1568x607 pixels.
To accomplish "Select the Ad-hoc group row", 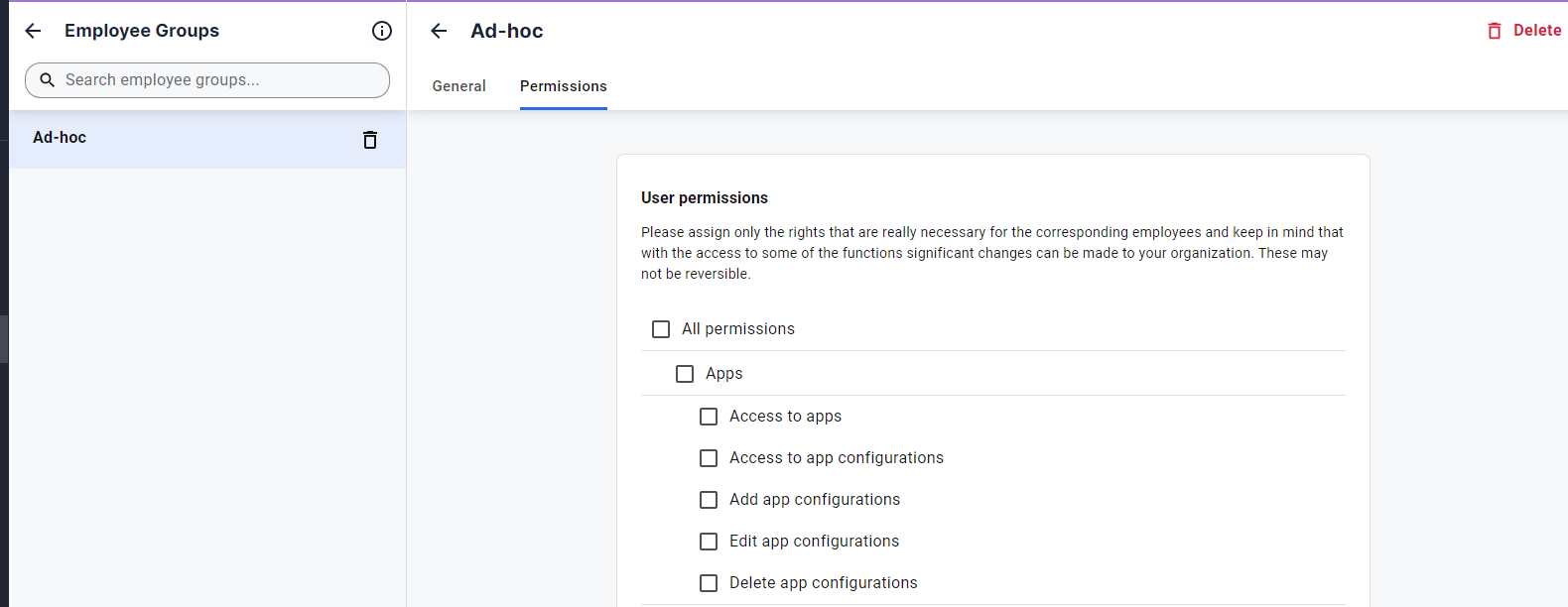I will pyautogui.click(x=207, y=139).
